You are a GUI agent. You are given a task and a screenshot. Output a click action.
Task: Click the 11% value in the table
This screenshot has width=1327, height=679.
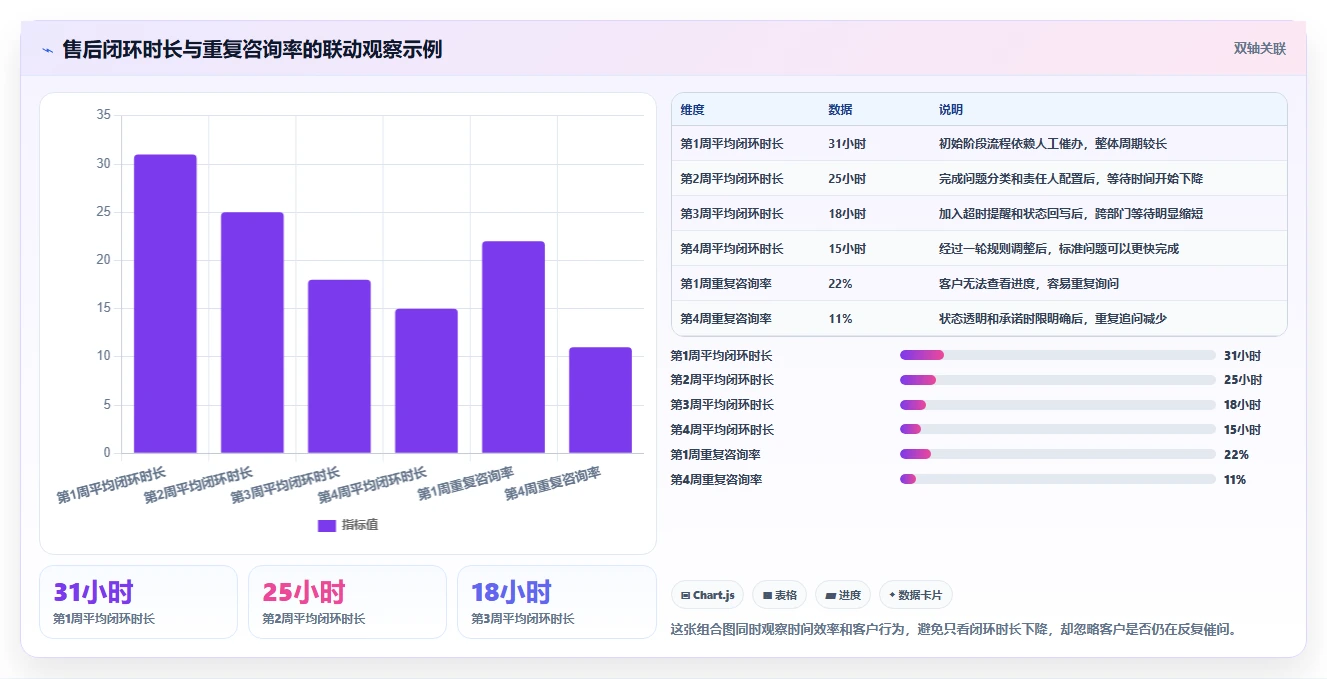pos(840,319)
